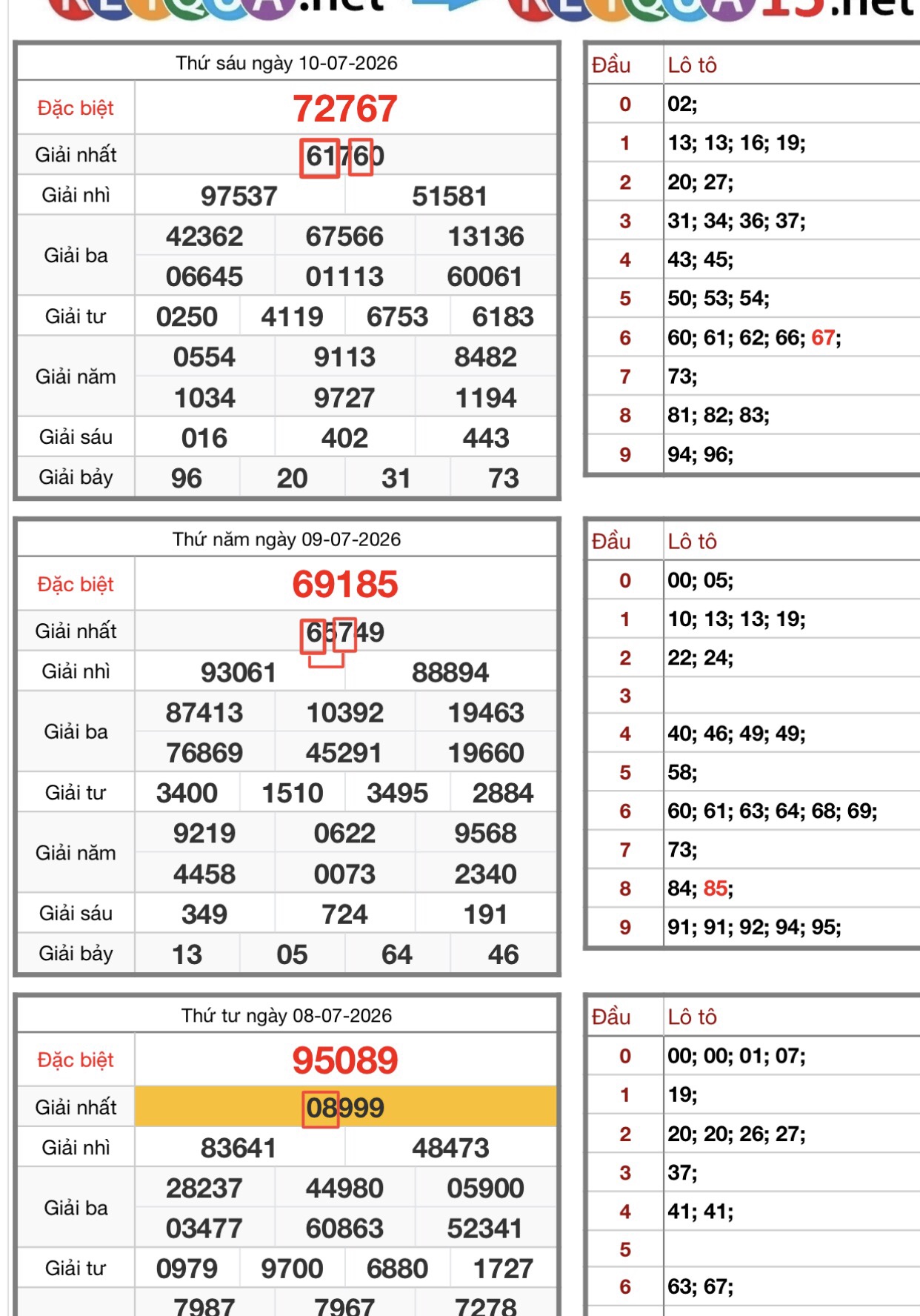The image size is (920, 1316).
Task: Click the Lô tô row "63; 67;"
Action: click(700, 1287)
